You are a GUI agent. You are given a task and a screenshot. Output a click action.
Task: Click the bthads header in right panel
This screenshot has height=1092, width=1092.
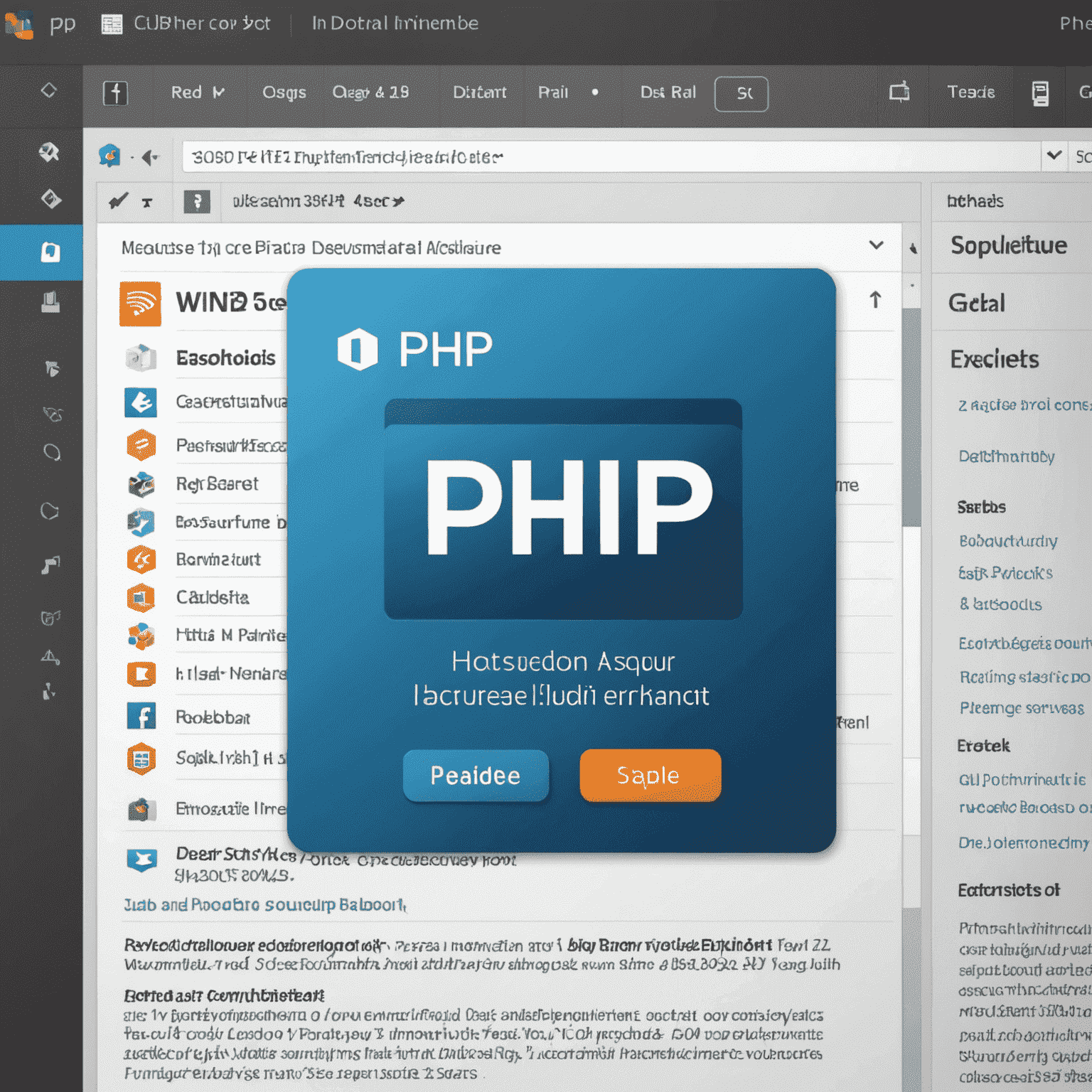click(975, 201)
